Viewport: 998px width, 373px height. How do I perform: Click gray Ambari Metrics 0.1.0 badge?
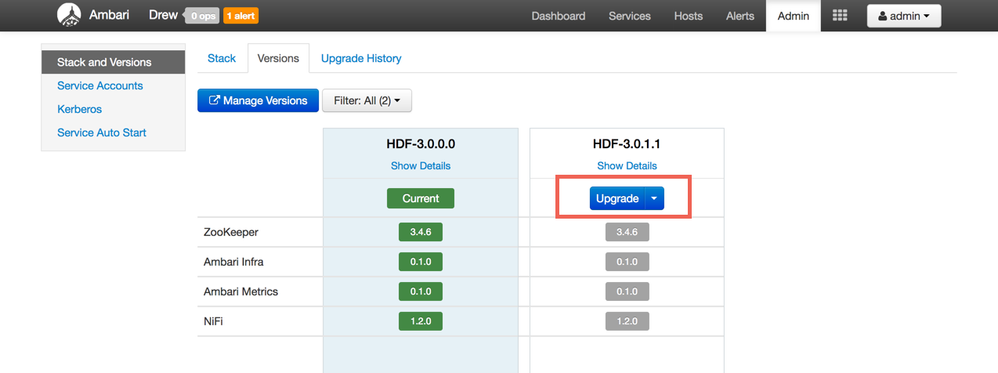627,292
